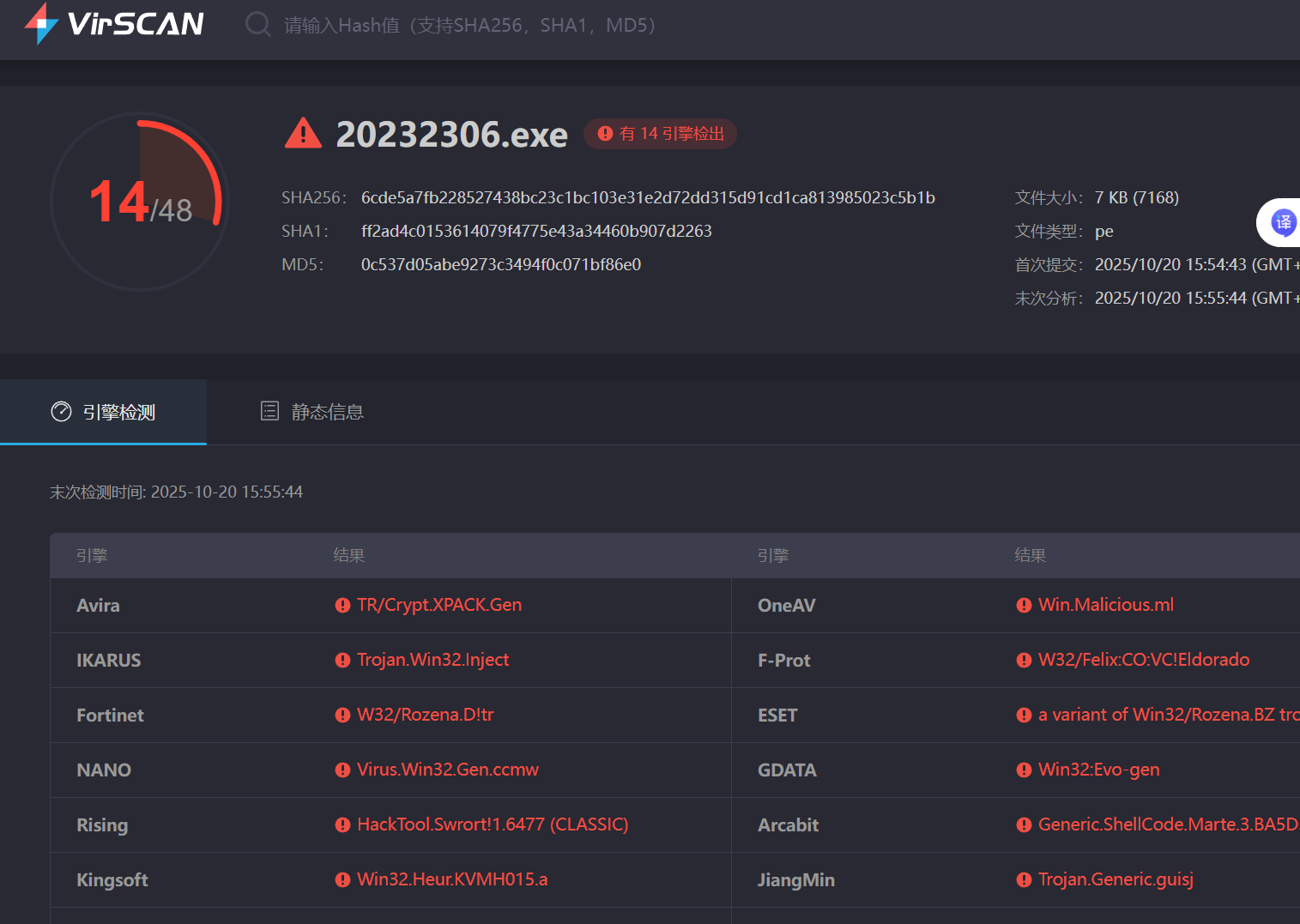Click engine name ESET

777,716
